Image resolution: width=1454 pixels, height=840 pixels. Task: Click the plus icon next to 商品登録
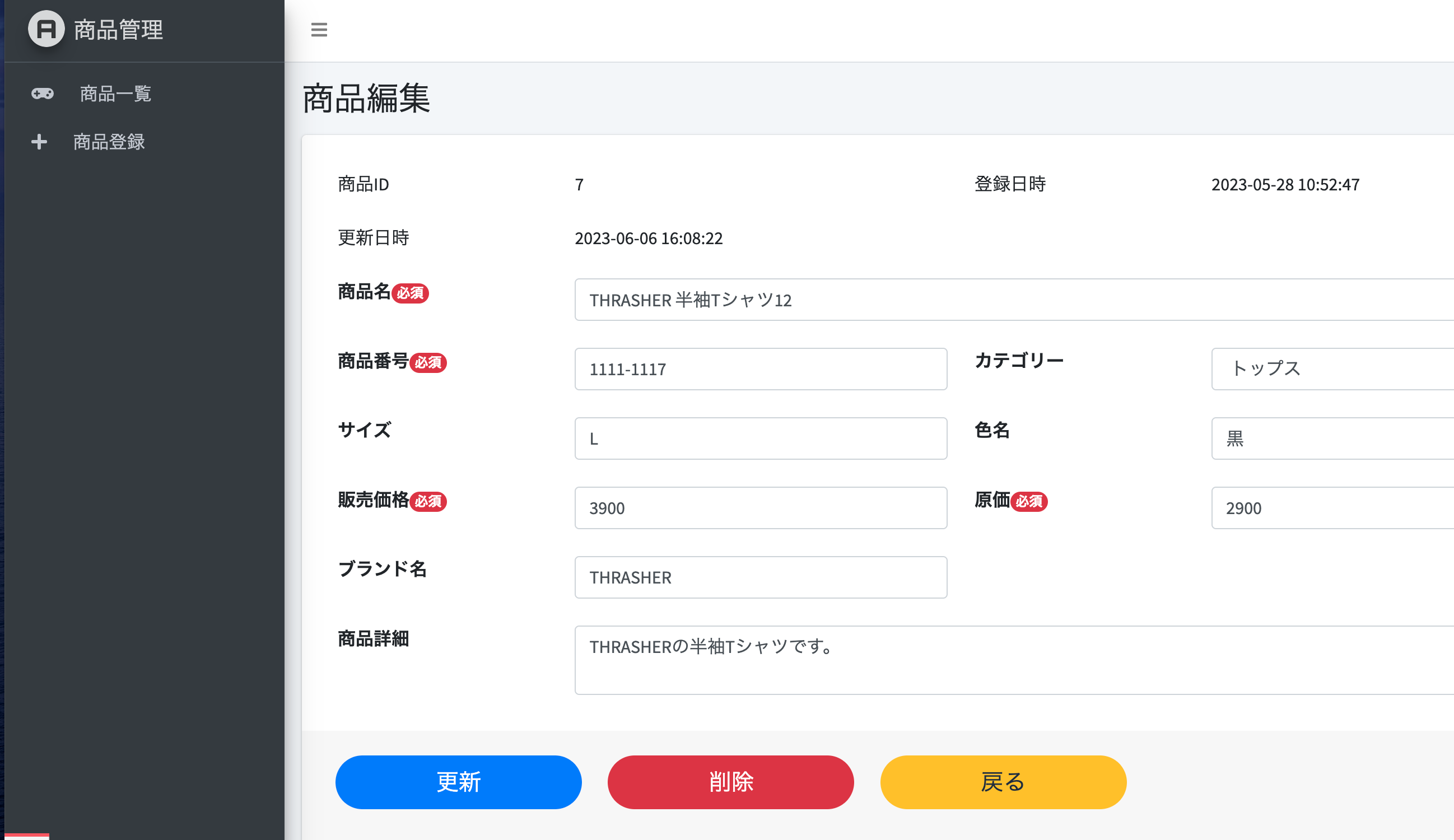39,142
